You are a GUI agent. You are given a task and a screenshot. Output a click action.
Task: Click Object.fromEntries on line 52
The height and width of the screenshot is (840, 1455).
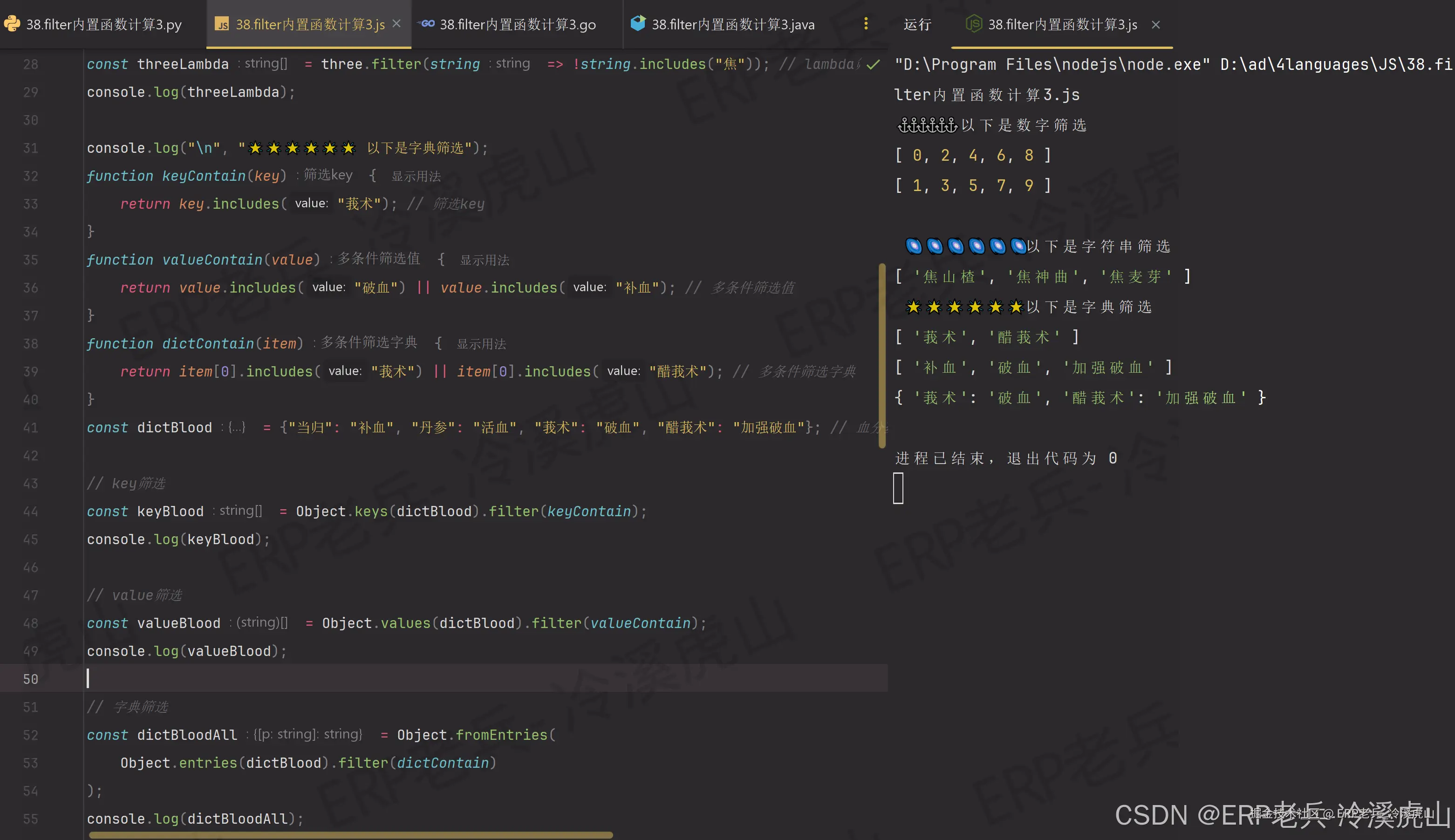[x=472, y=735]
